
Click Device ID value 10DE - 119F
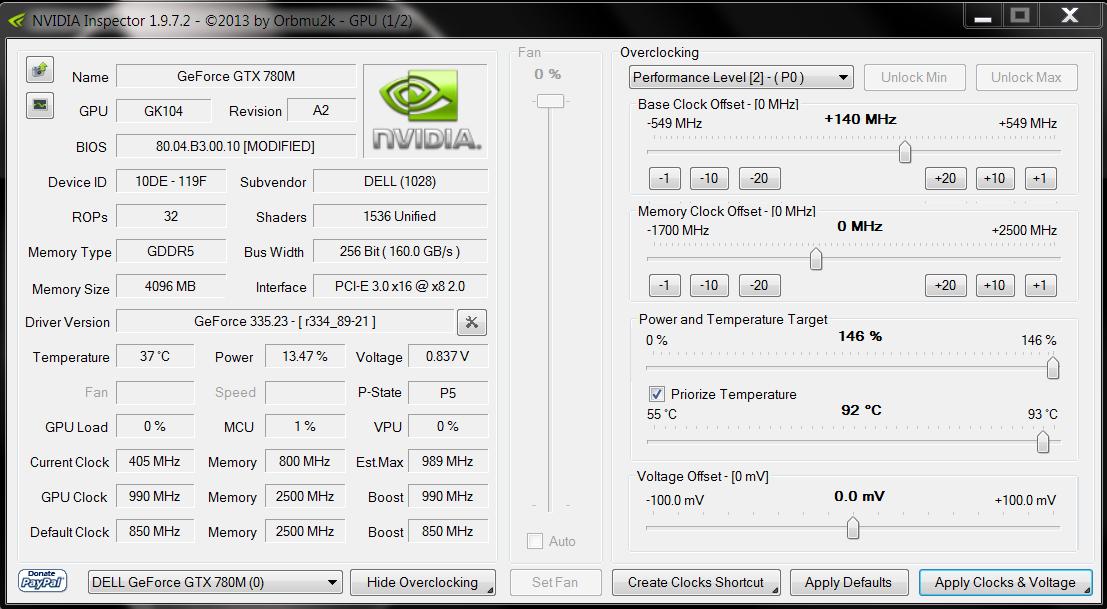point(171,181)
